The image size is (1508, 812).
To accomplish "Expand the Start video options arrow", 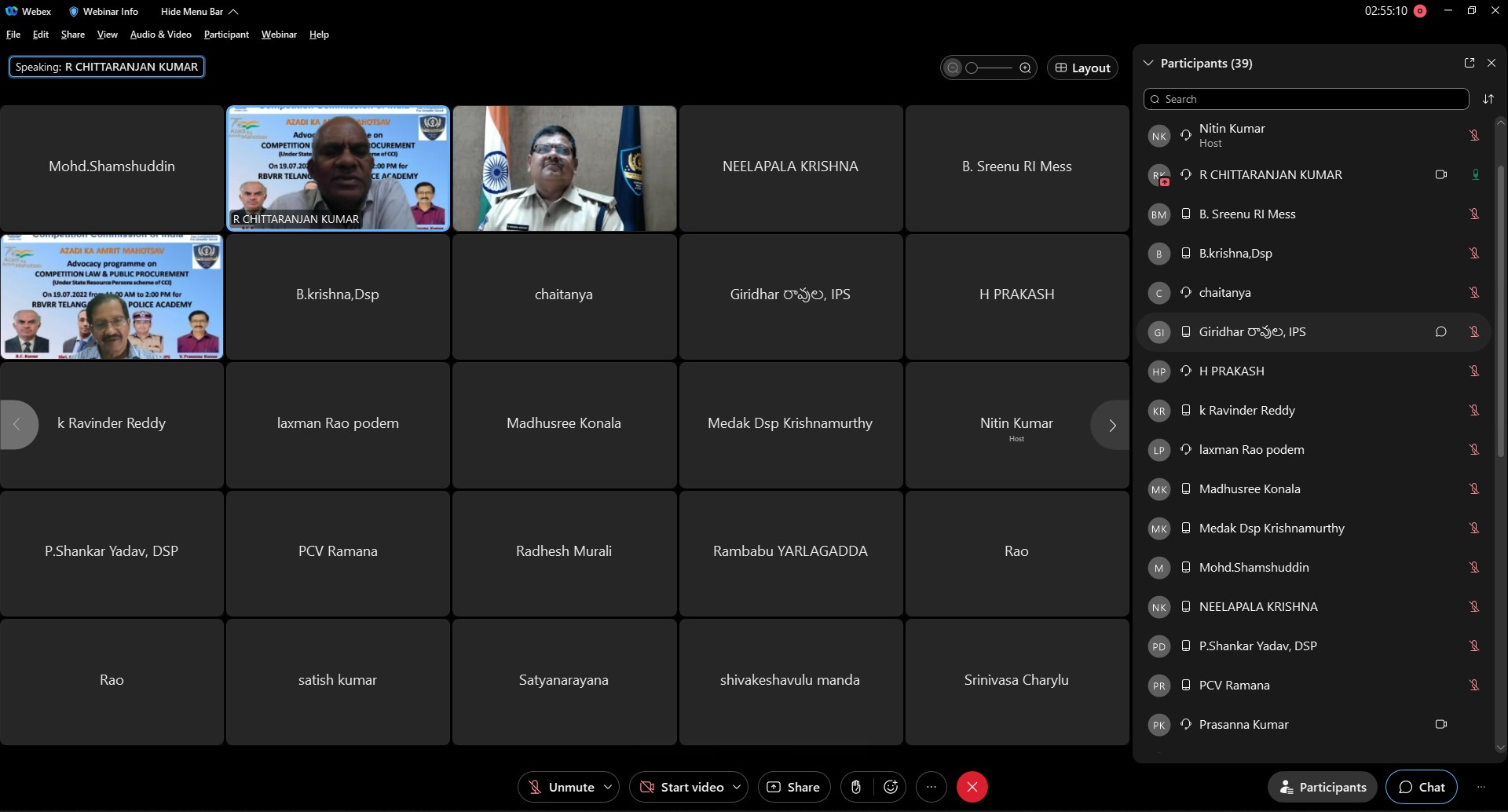I will [x=737, y=787].
